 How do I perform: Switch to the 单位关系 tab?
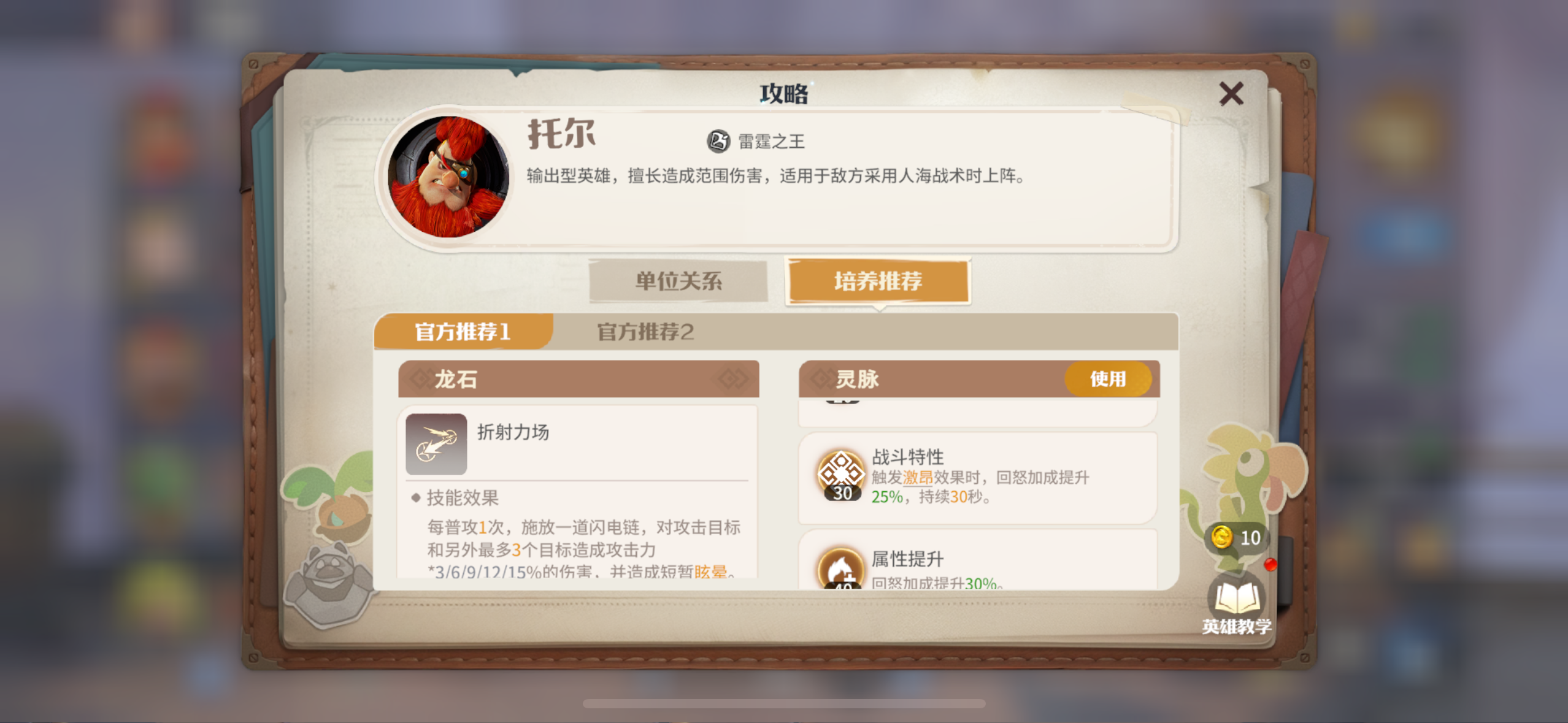point(678,281)
